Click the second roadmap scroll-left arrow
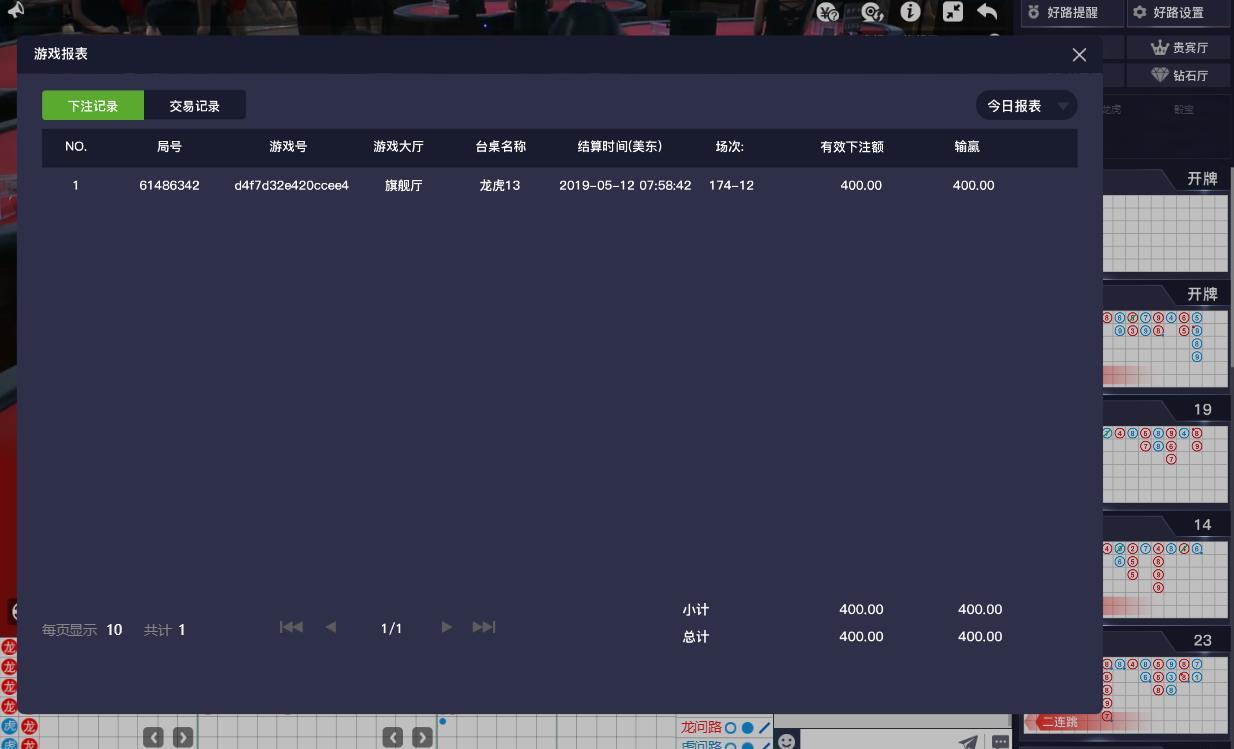This screenshot has height=749, width=1234. coord(393,738)
